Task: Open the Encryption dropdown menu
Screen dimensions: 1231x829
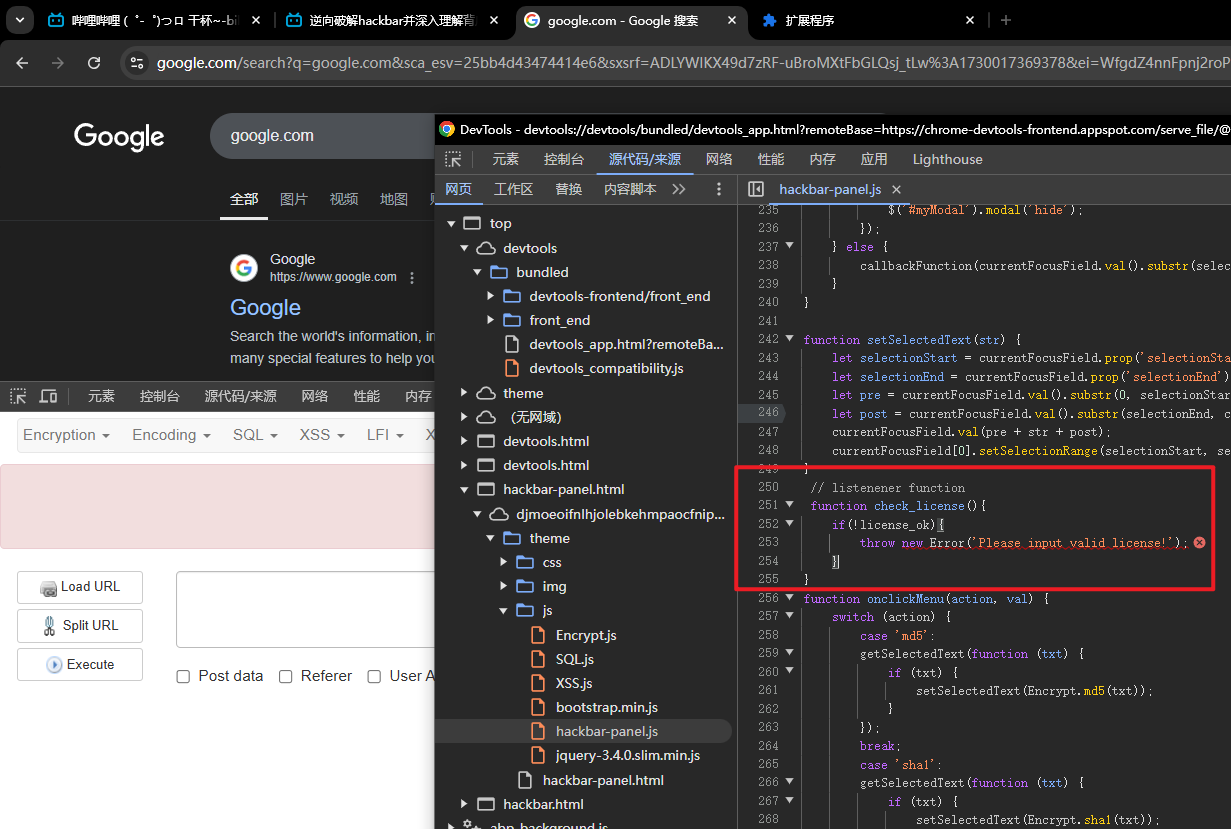Action: coord(66,435)
